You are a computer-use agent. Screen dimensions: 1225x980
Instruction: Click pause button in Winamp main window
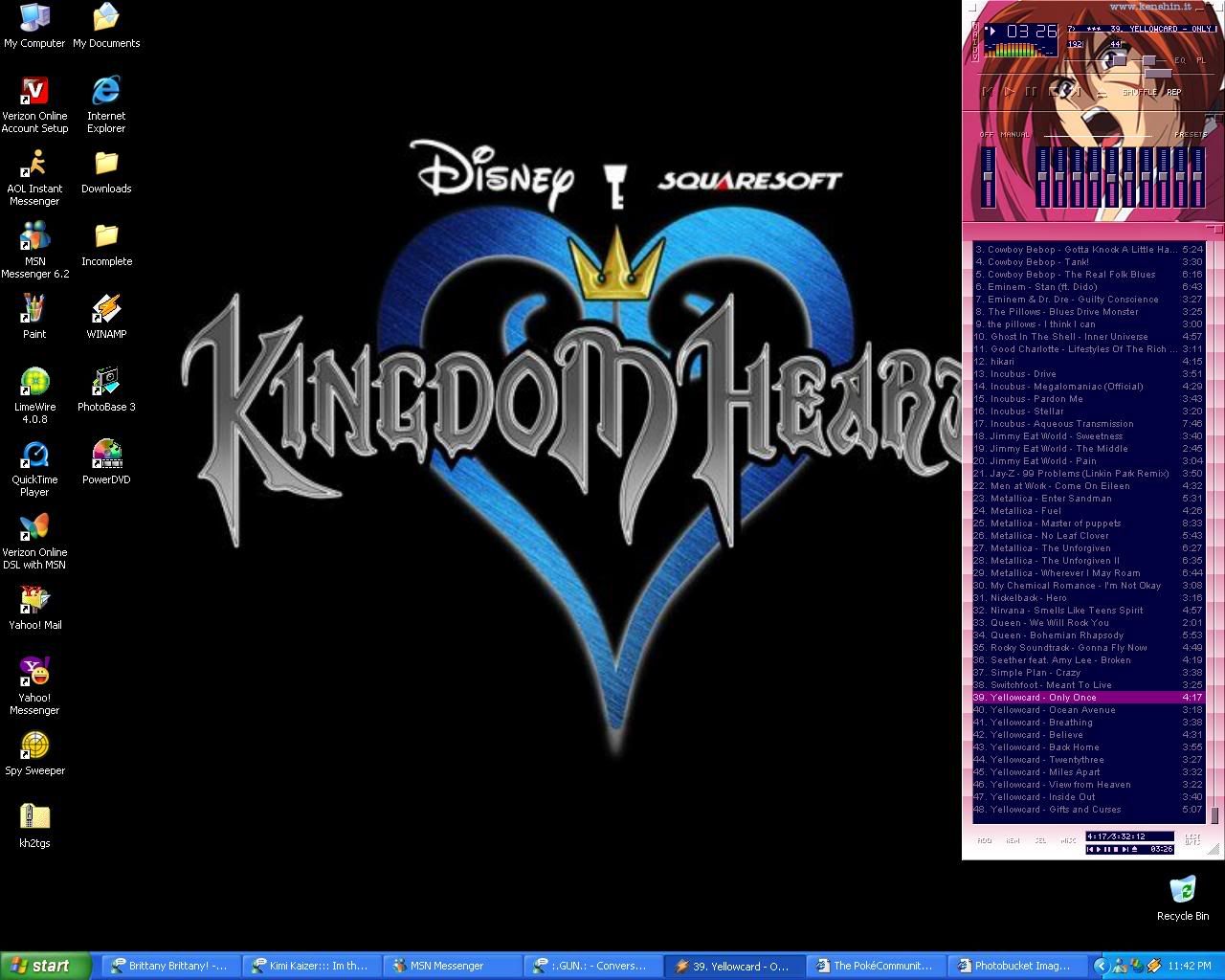(x=1031, y=92)
